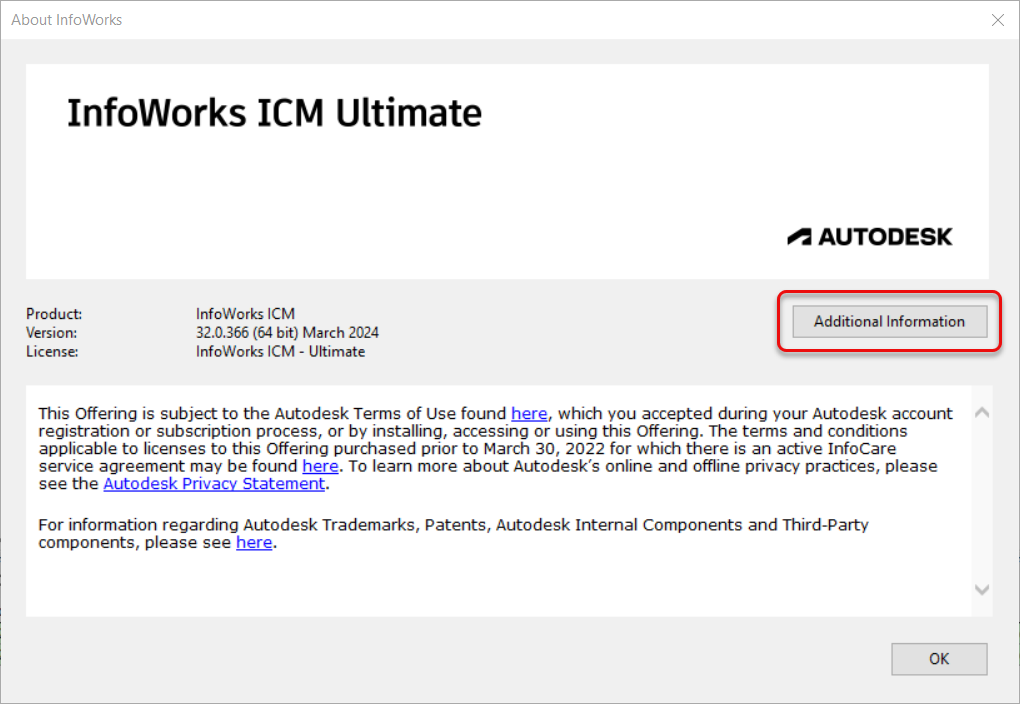Click the OK button to dismiss dialog
The image size is (1020, 704).
point(938,658)
